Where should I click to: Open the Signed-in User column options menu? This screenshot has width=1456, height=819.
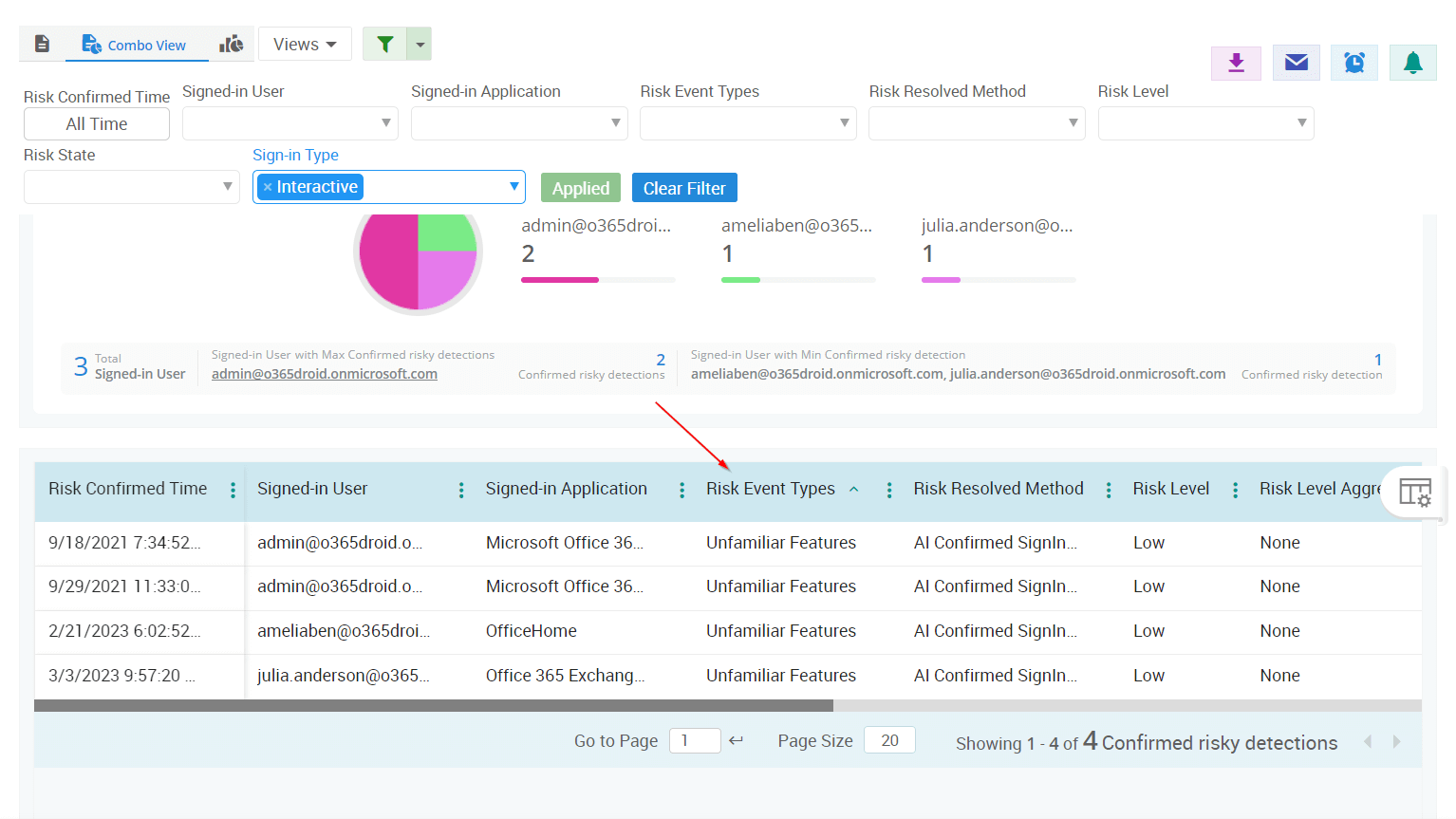coord(461,490)
